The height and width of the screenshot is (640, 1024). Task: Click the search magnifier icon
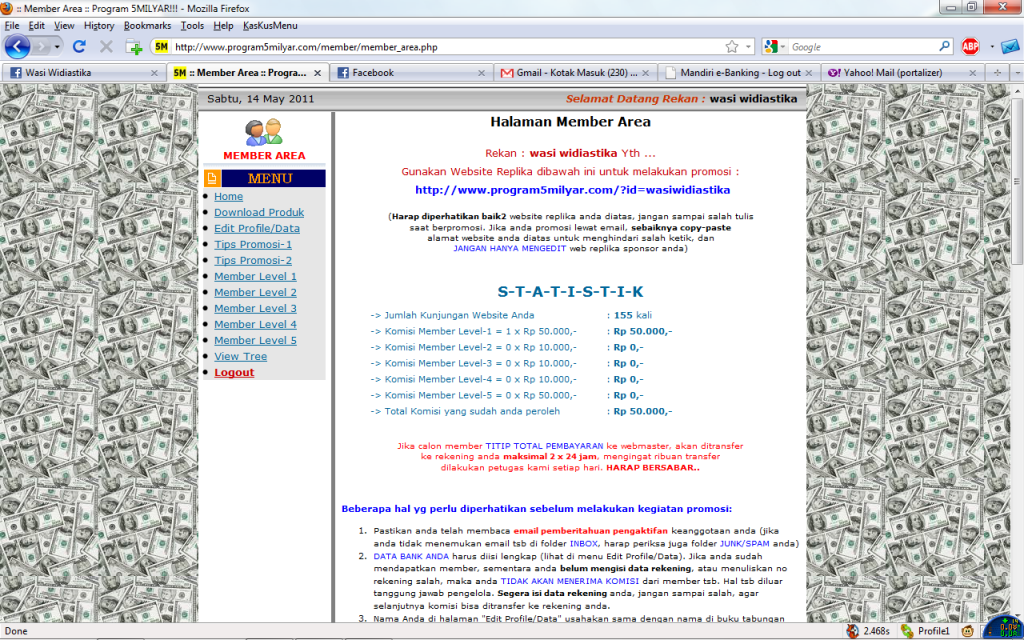[x=944, y=46]
